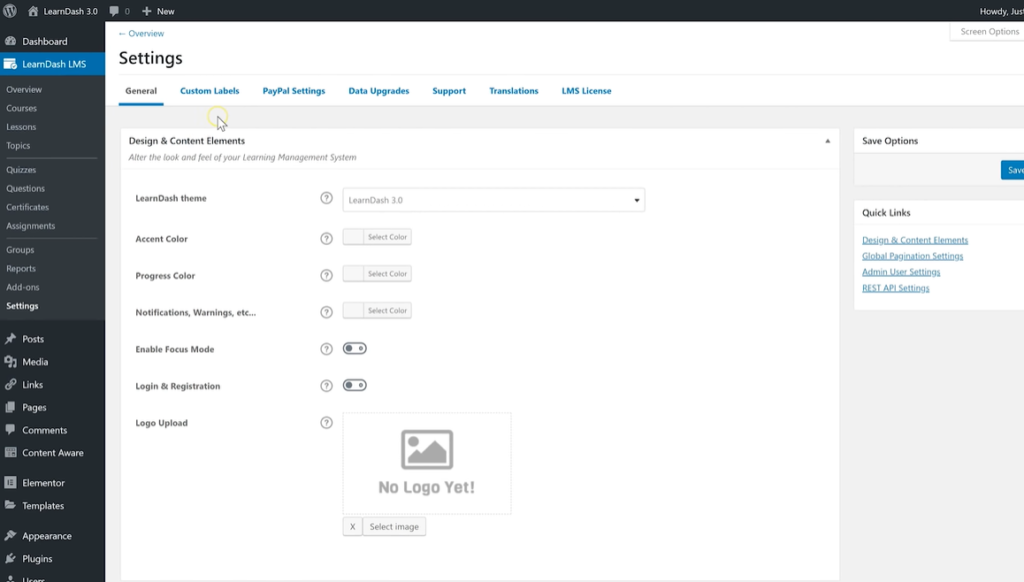Switch to the Custom Labels tab
Viewport: 1024px width, 582px height.
pyautogui.click(x=210, y=91)
